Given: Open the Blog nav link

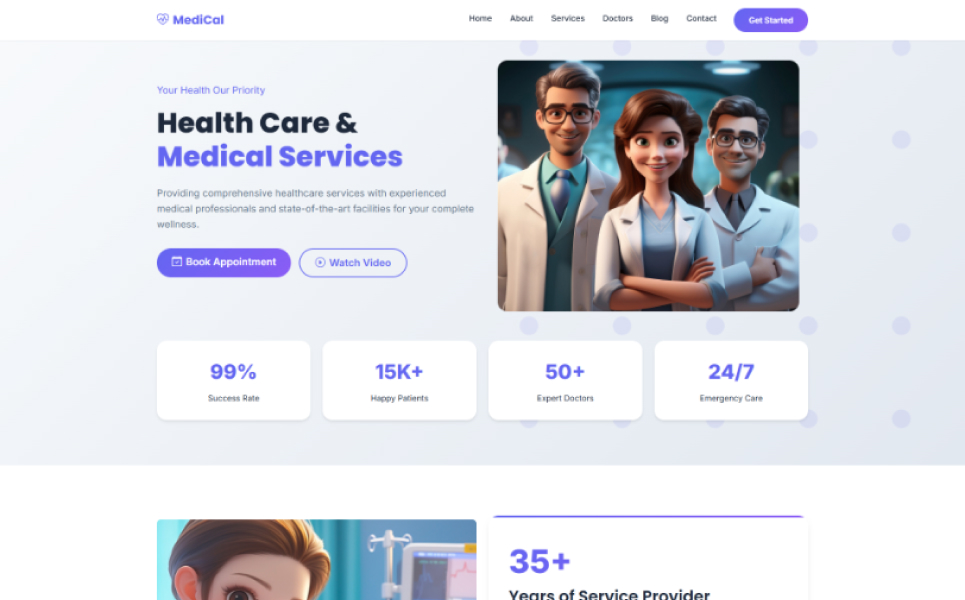Looking at the screenshot, I should [659, 18].
